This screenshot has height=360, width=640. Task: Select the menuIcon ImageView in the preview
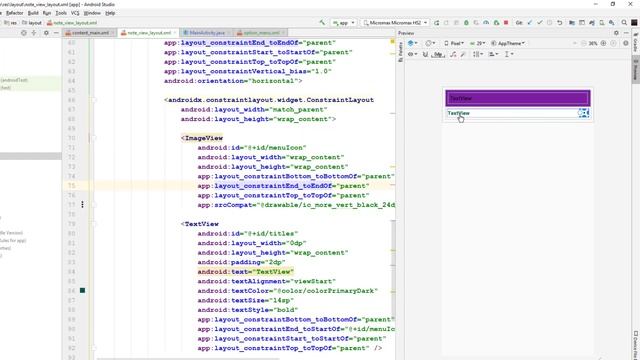[584, 113]
